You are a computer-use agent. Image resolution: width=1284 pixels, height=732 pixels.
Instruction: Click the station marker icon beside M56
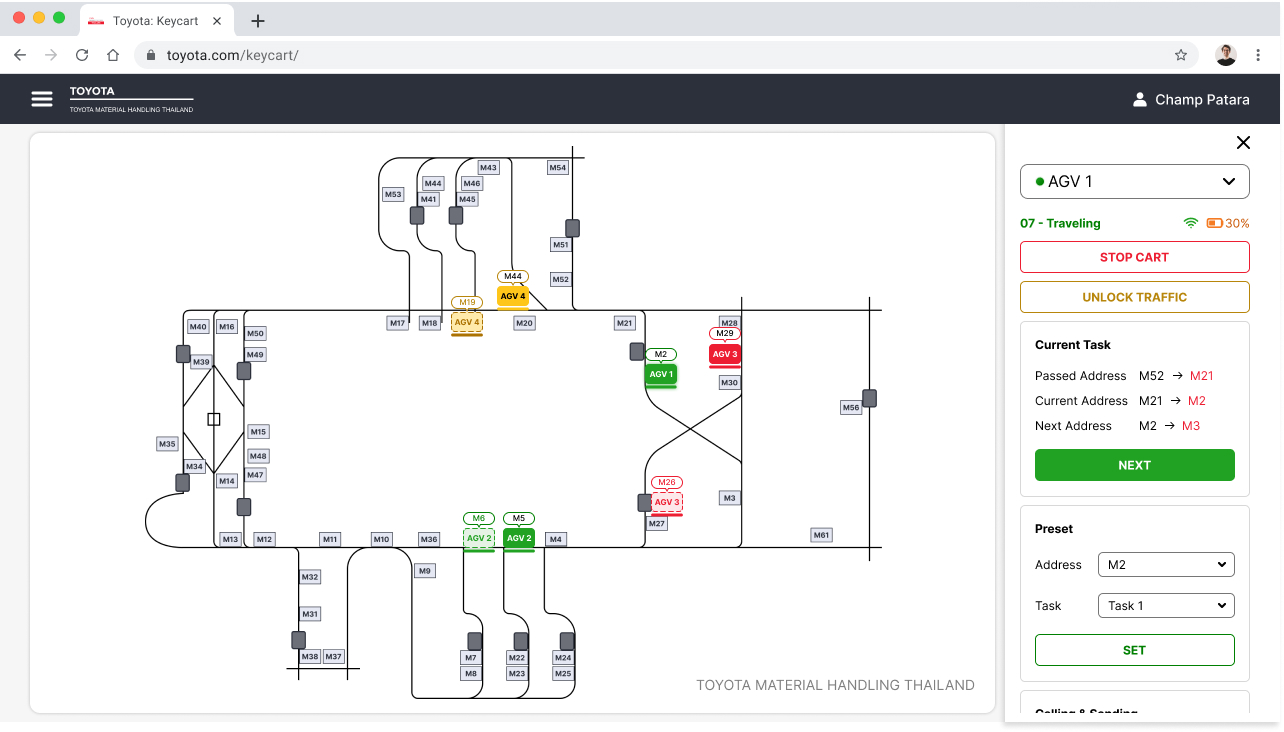coord(869,397)
